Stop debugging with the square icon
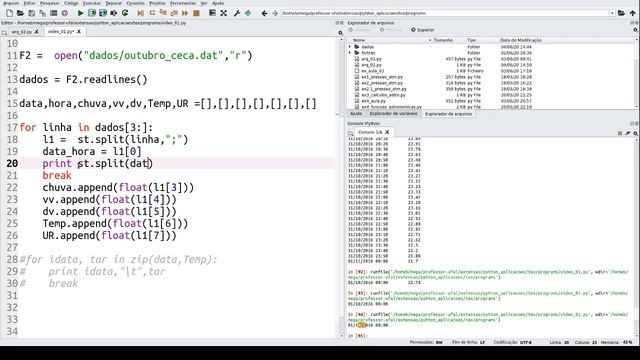 point(196,13)
